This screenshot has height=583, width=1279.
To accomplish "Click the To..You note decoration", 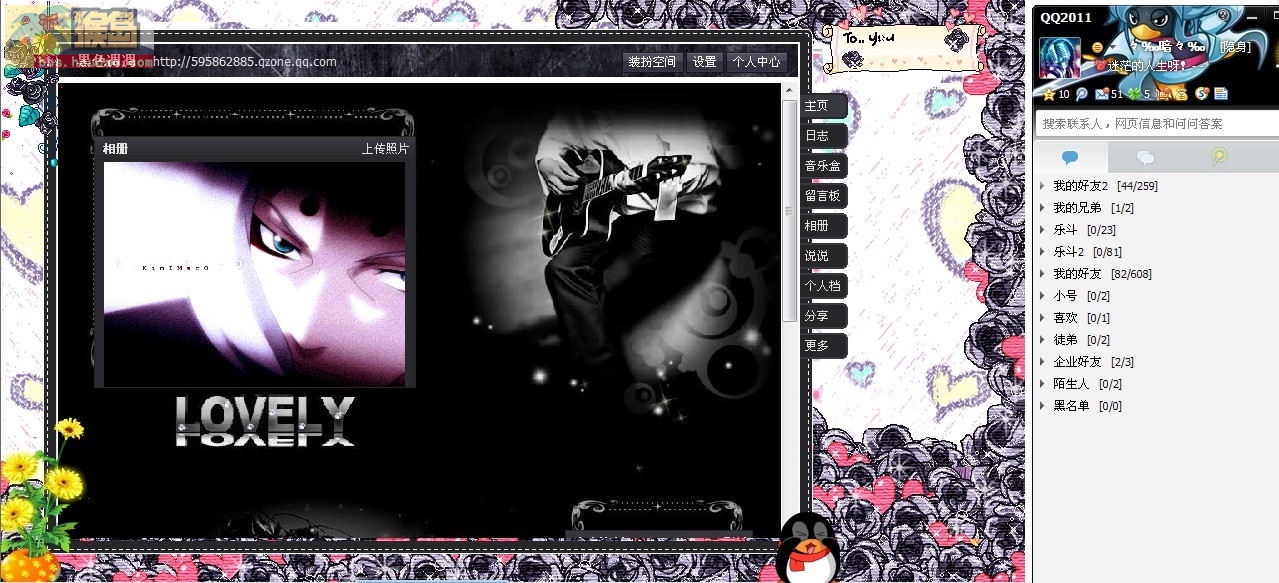I will (x=904, y=48).
